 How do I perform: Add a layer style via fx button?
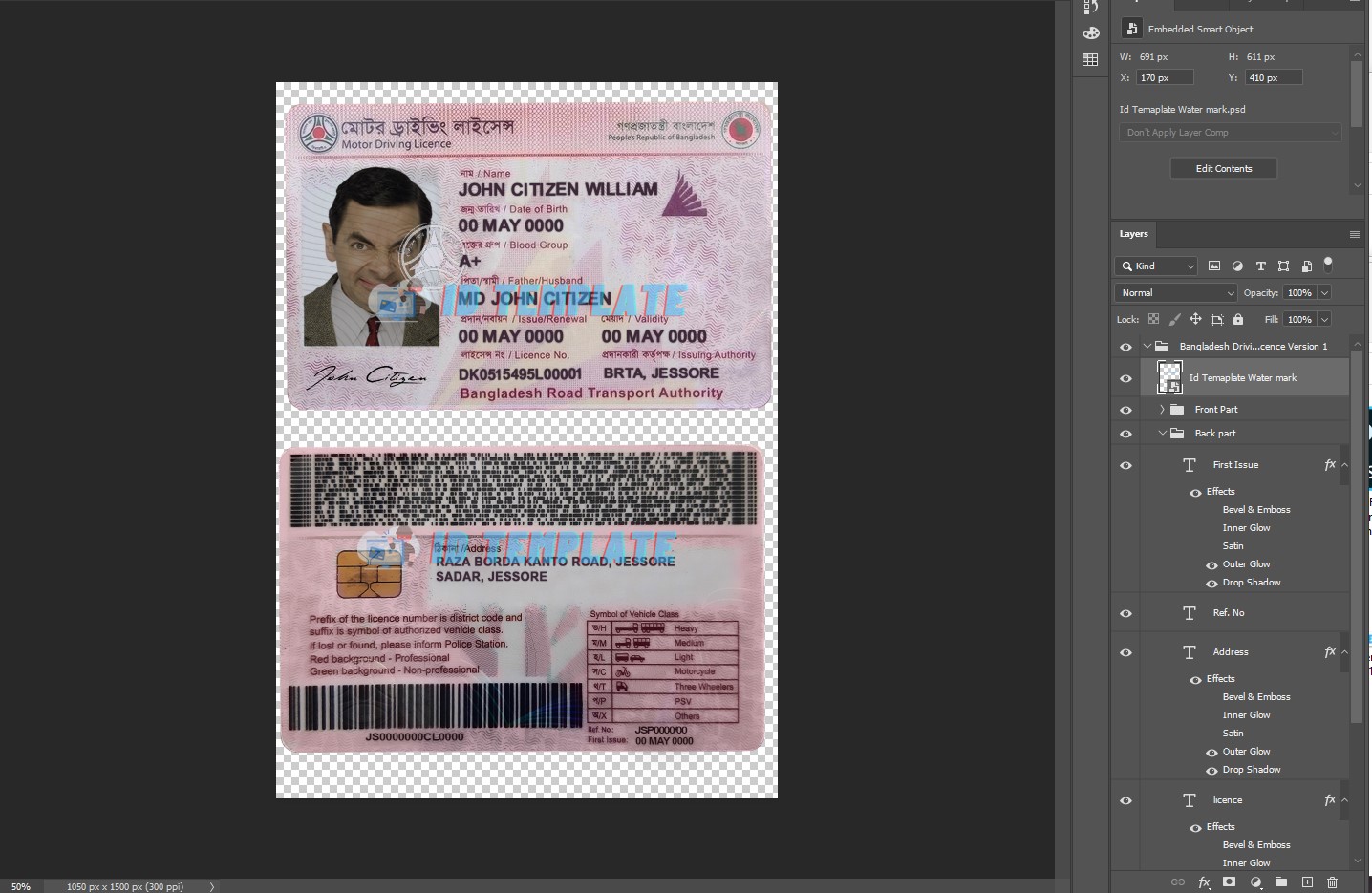tap(1204, 882)
